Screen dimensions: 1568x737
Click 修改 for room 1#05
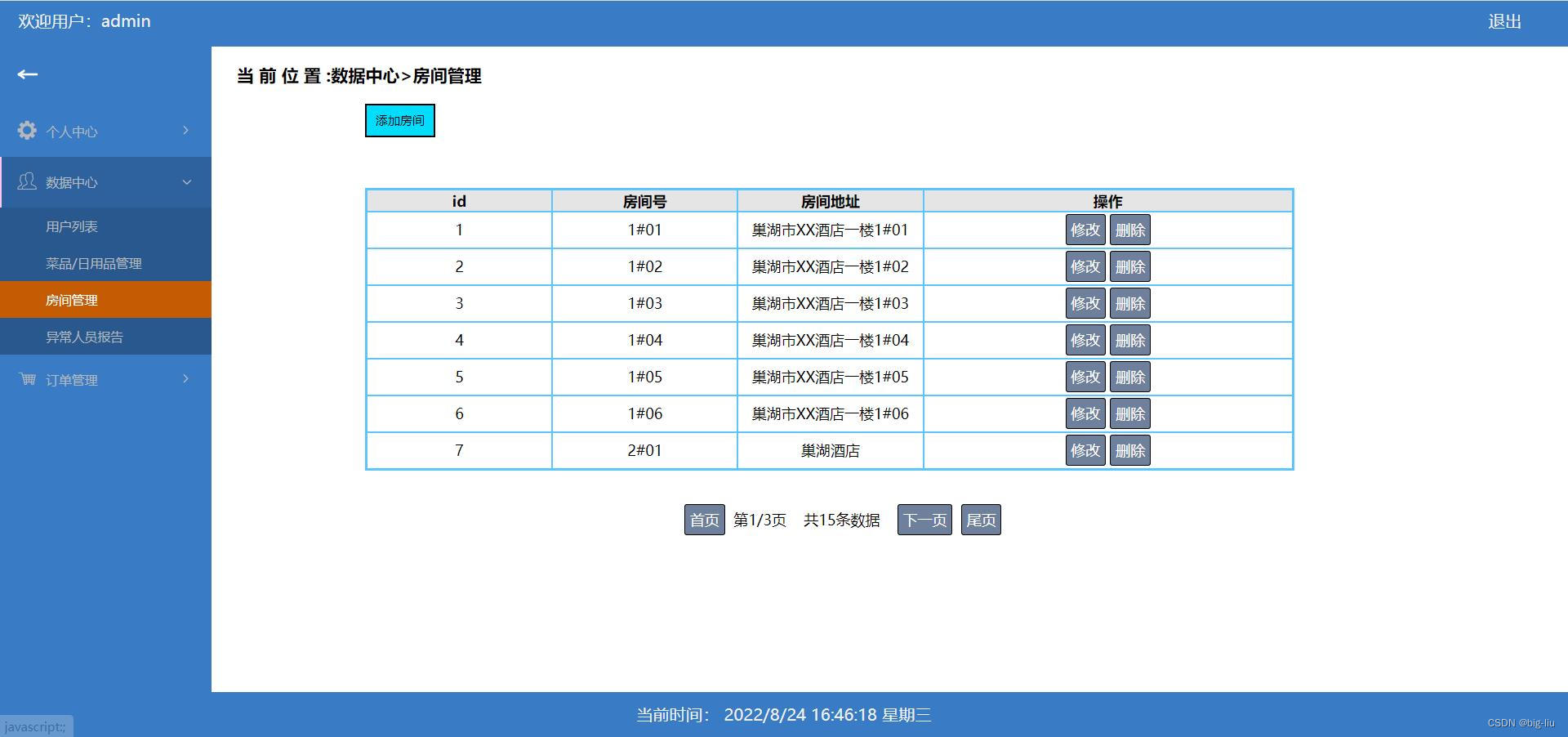click(x=1085, y=377)
